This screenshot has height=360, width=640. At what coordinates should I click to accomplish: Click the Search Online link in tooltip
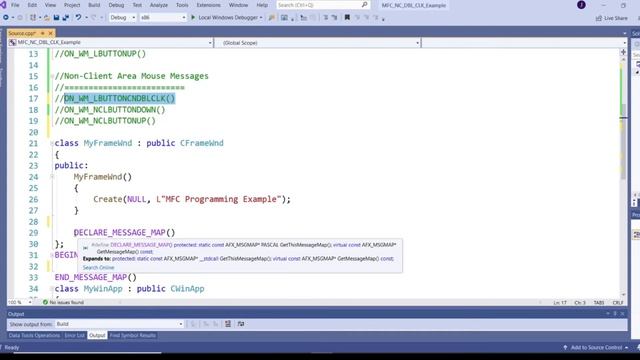98,267
